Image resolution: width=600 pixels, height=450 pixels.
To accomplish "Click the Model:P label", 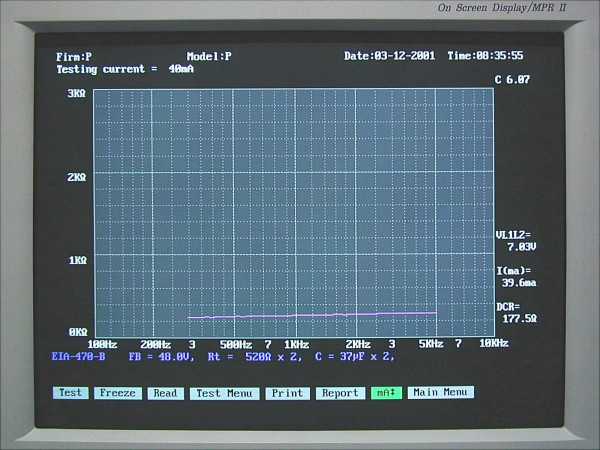I will (x=209, y=57).
